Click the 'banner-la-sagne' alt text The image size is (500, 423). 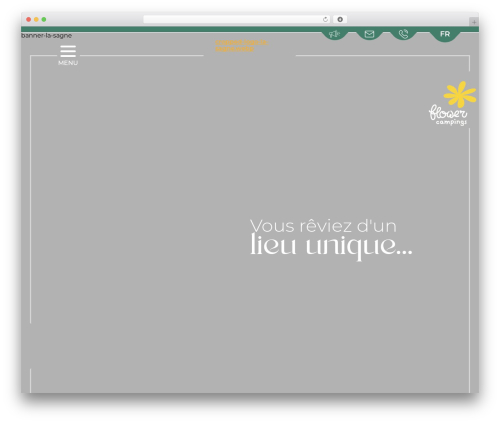[46, 36]
